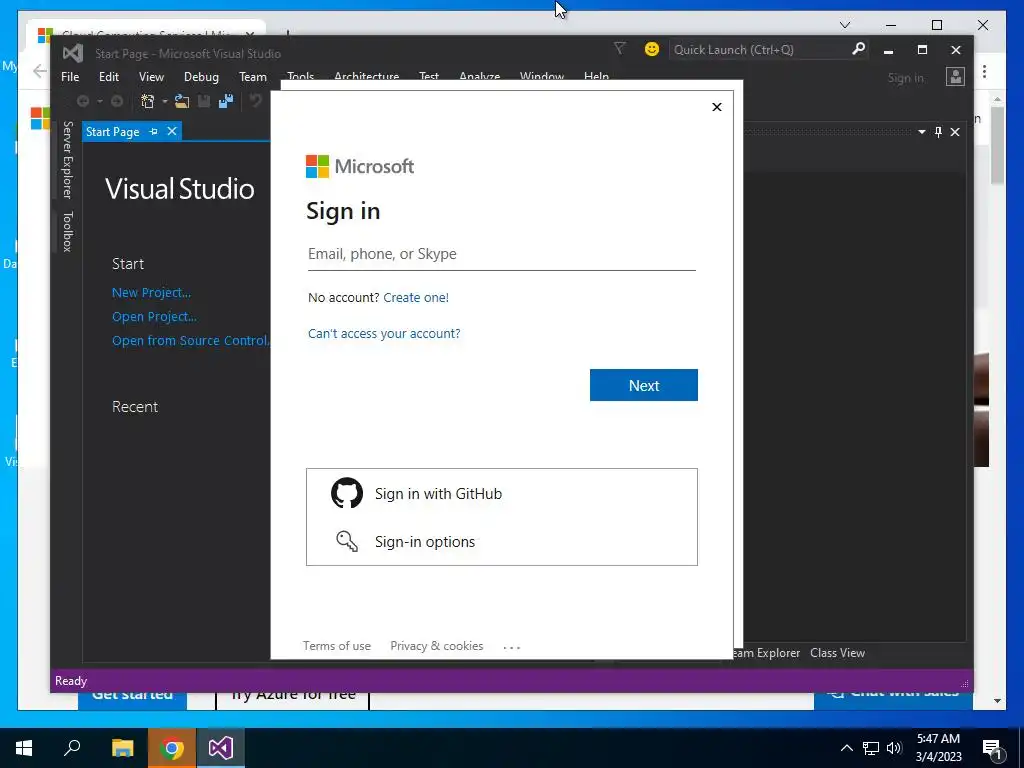This screenshot has width=1024, height=768.
Task: Click the Microsoft logo in sign-in dialog
Action: tap(360, 167)
